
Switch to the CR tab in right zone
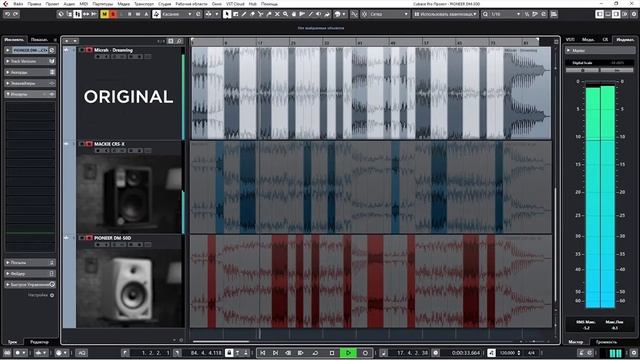[605, 40]
